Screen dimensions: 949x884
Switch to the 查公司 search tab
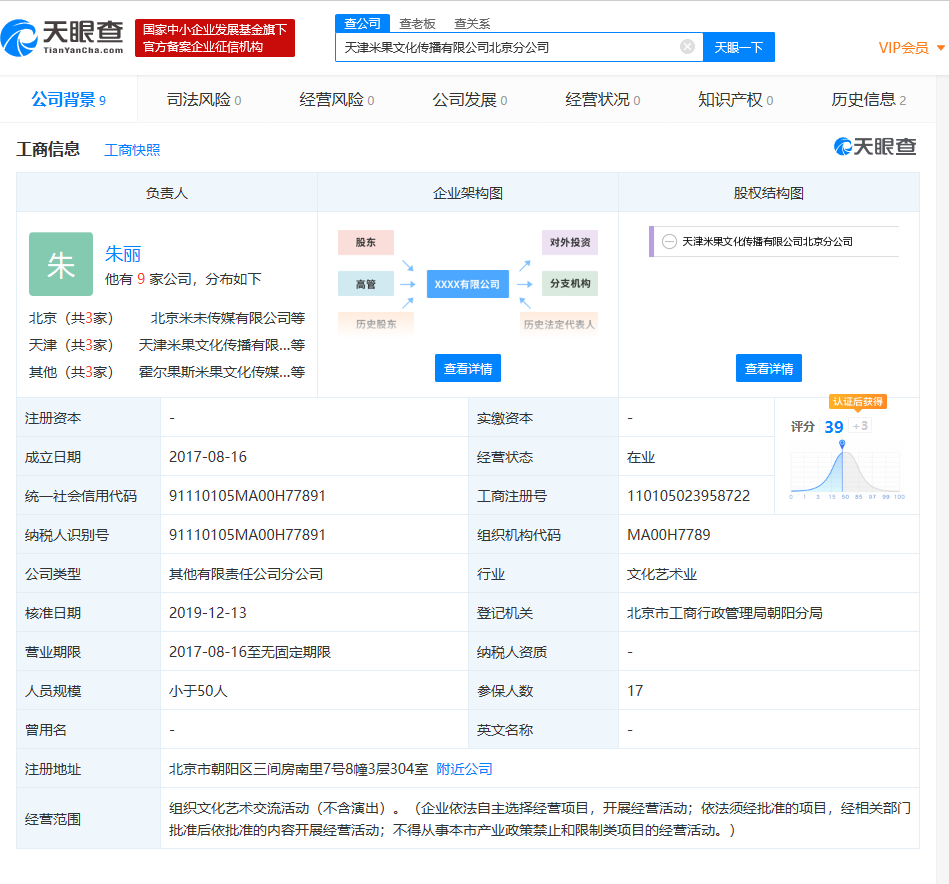362,24
